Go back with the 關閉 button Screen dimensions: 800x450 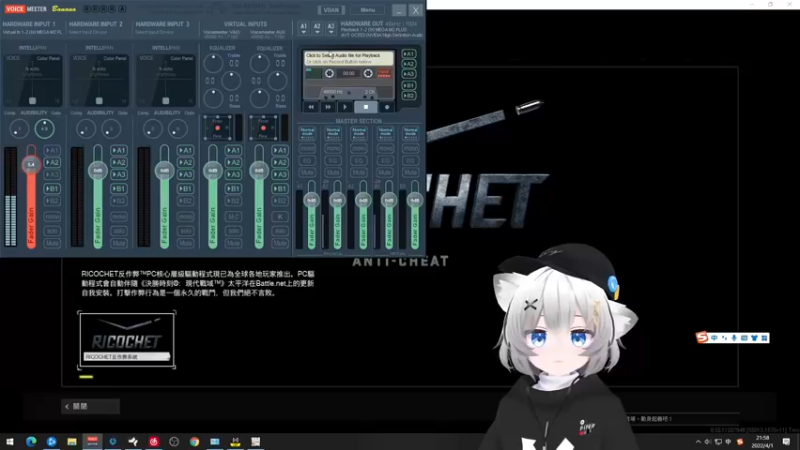tap(90, 406)
